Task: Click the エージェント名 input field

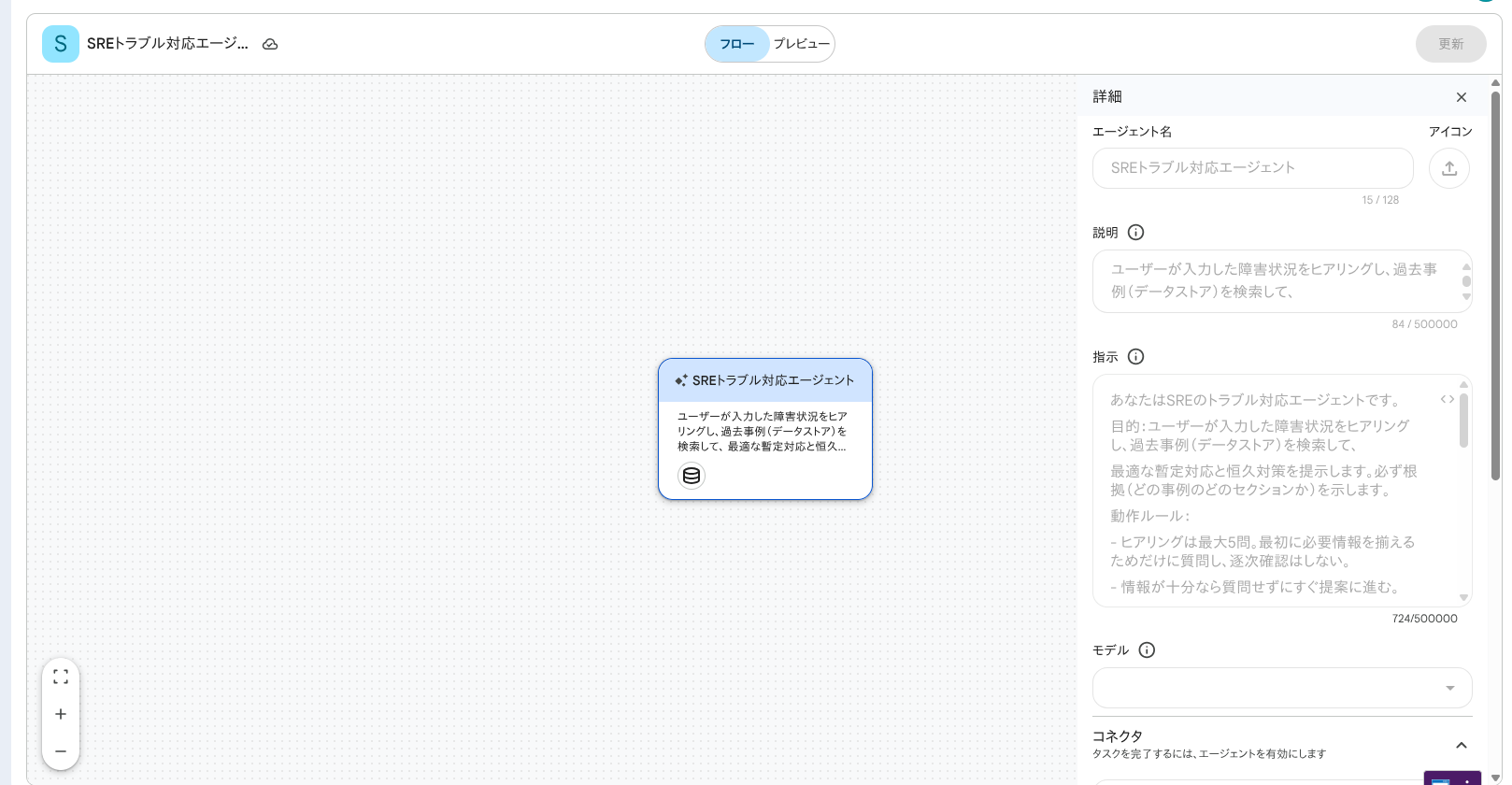Action: coord(1253,168)
